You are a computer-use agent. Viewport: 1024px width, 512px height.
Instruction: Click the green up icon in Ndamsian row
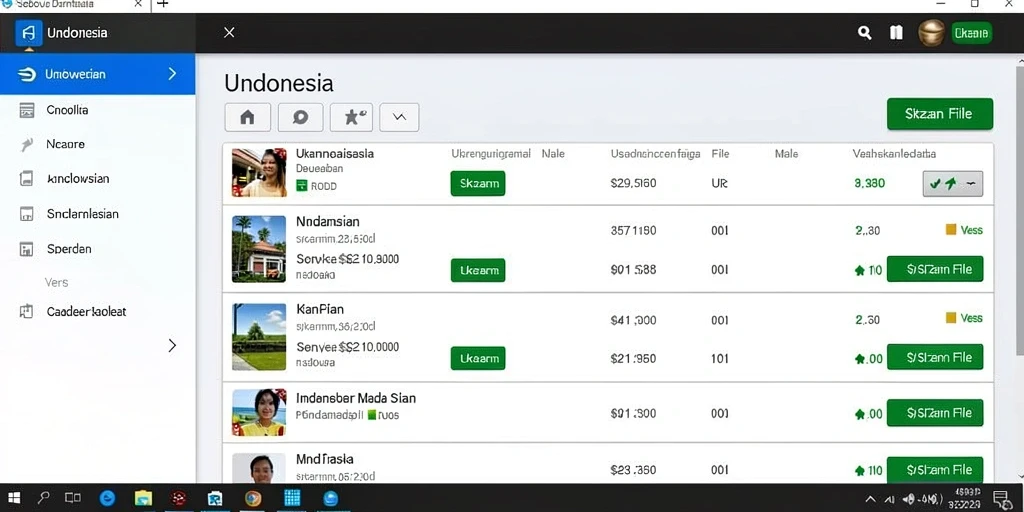860,270
